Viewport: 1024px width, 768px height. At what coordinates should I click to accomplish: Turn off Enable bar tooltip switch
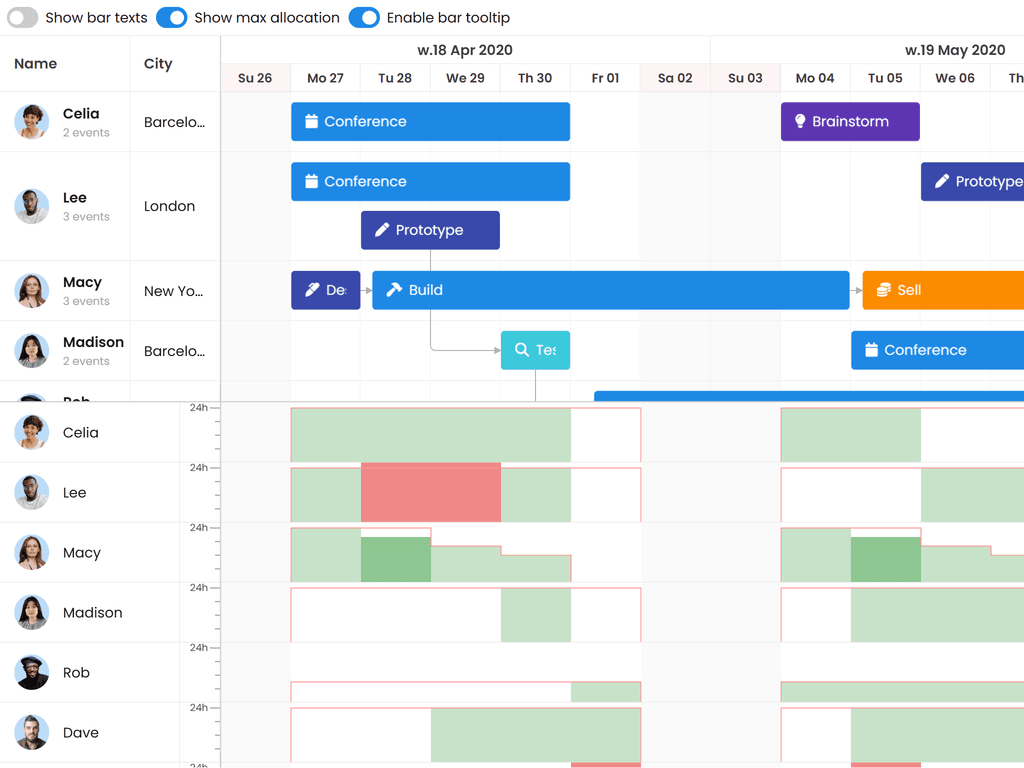pyautogui.click(x=364, y=18)
